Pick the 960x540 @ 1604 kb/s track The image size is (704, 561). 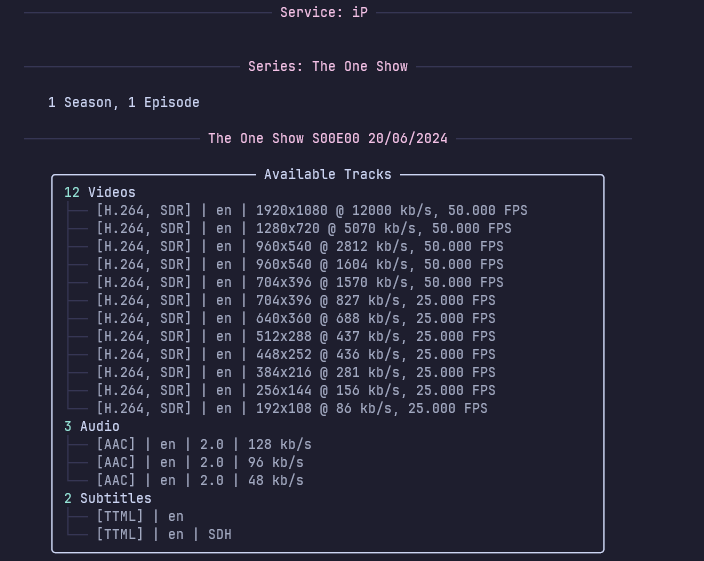click(300, 264)
